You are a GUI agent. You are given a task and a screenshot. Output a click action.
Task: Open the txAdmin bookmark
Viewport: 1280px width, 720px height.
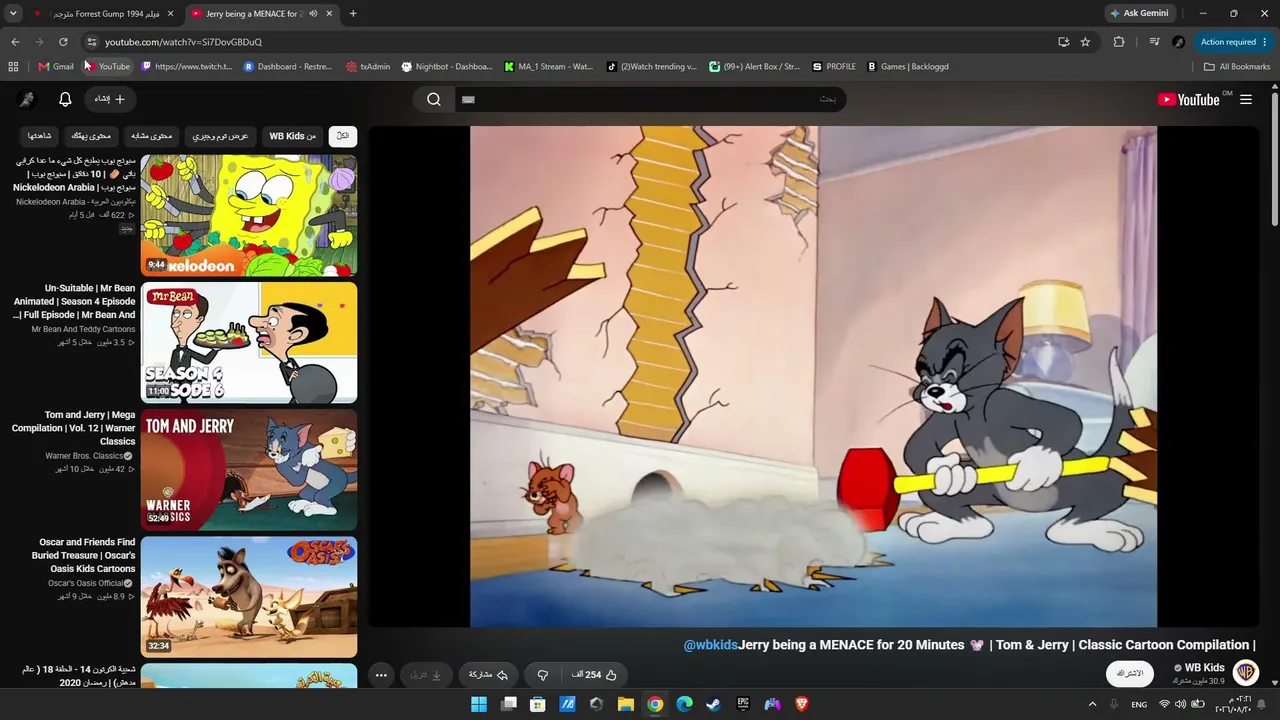point(368,67)
